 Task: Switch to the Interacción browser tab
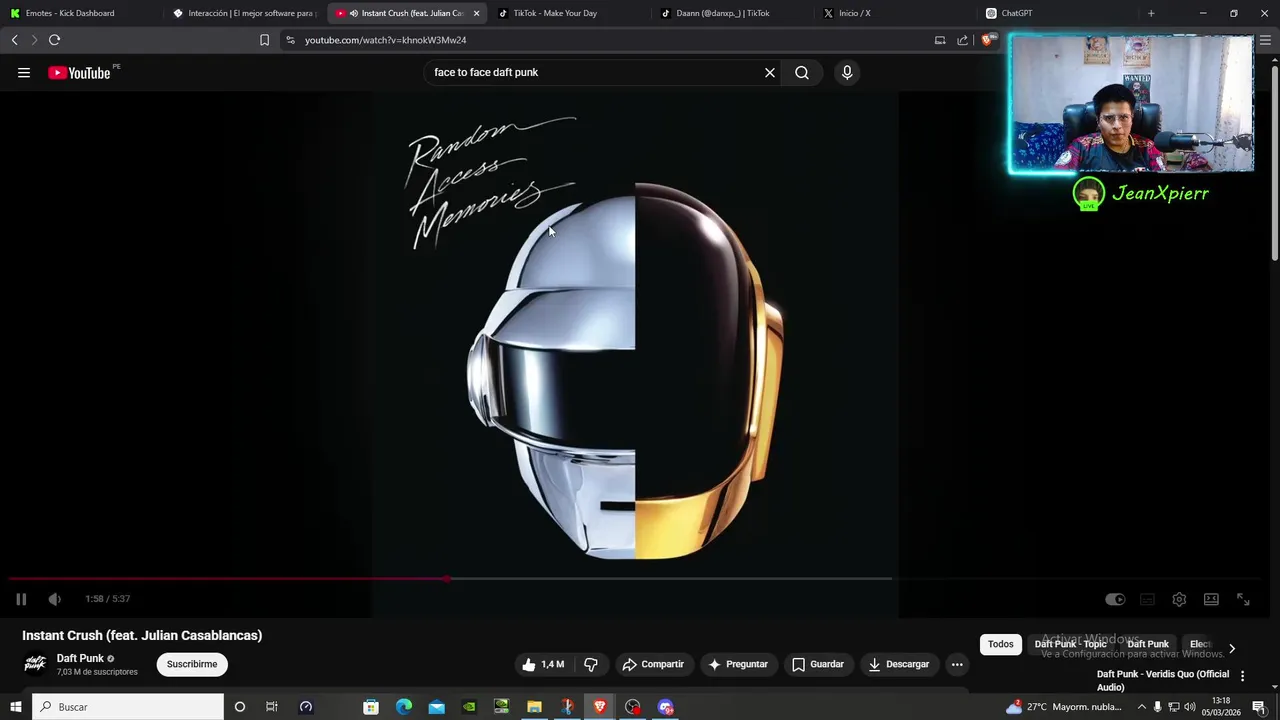click(x=244, y=13)
